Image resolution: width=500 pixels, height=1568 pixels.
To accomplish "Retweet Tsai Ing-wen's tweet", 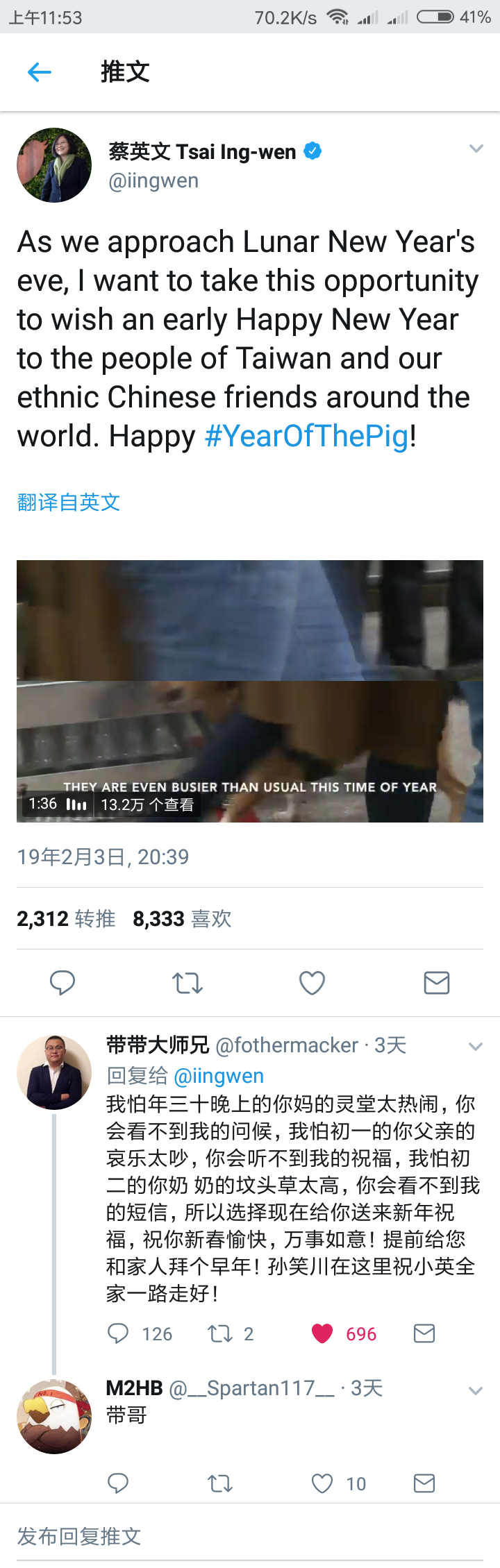I will tap(187, 983).
